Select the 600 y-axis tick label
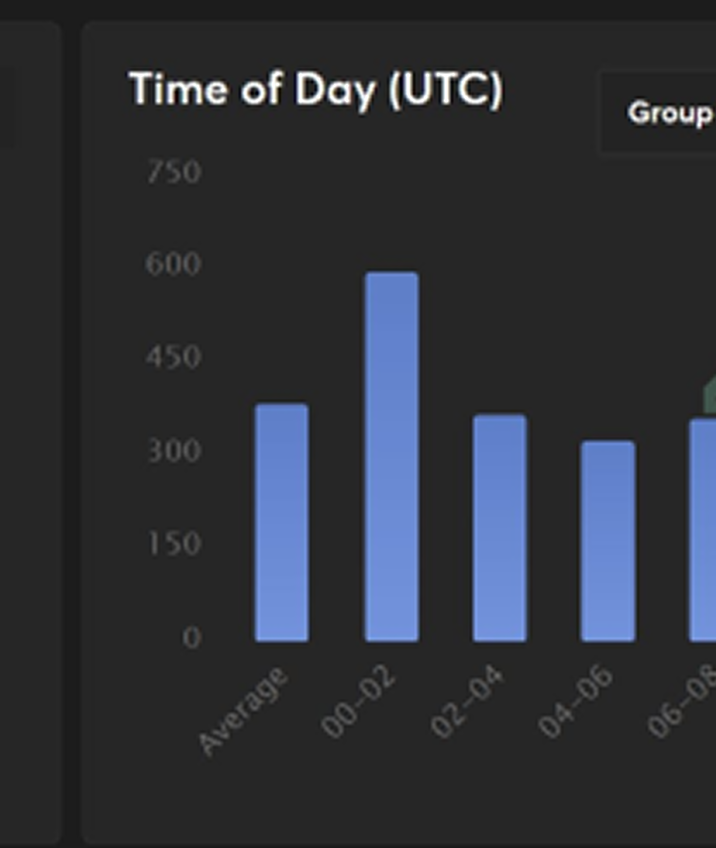 [173, 264]
